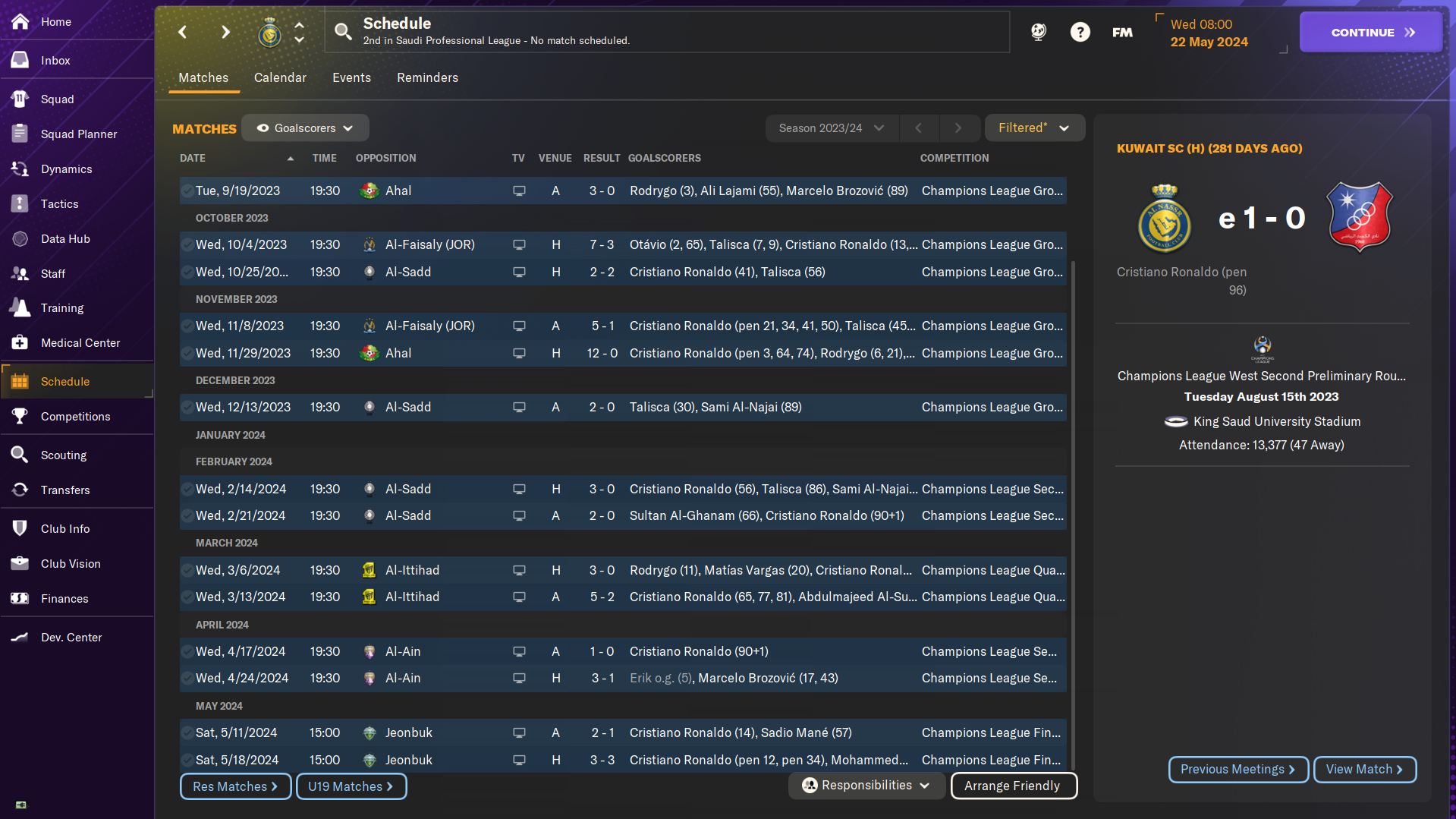Open Training sidebar item

[77, 307]
